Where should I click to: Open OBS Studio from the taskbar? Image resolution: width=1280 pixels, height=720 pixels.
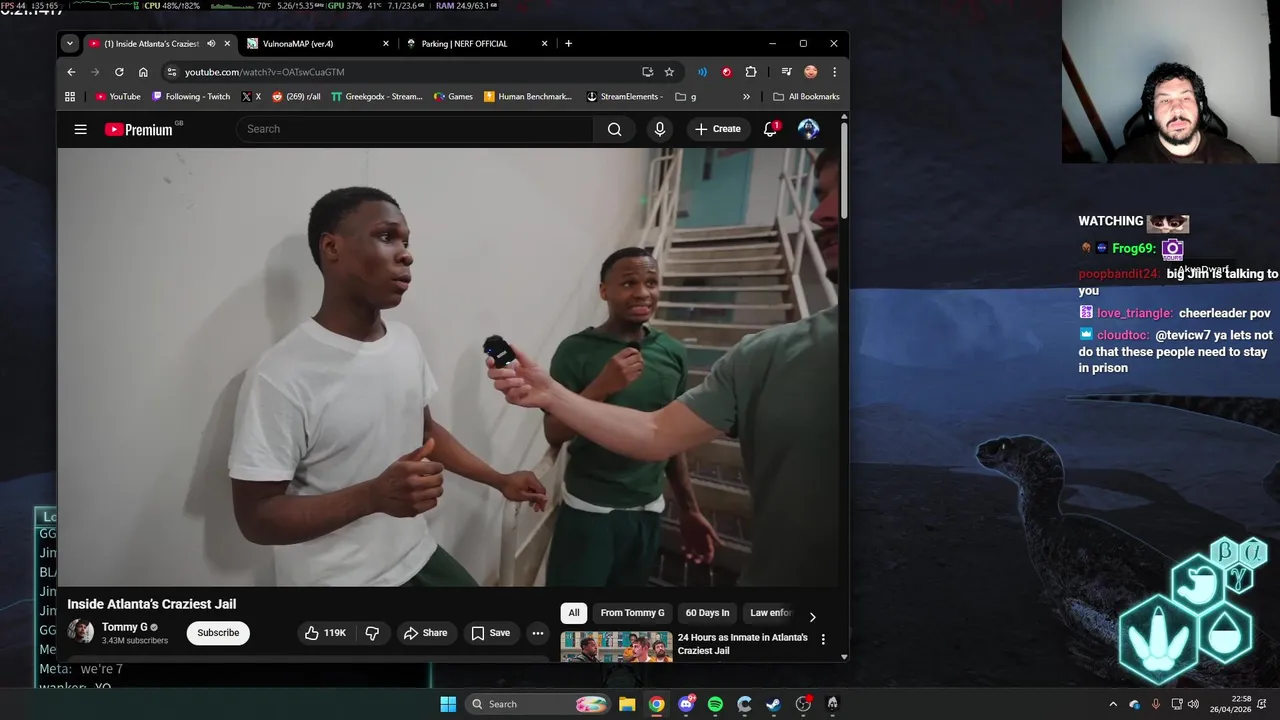[x=803, y=704]
